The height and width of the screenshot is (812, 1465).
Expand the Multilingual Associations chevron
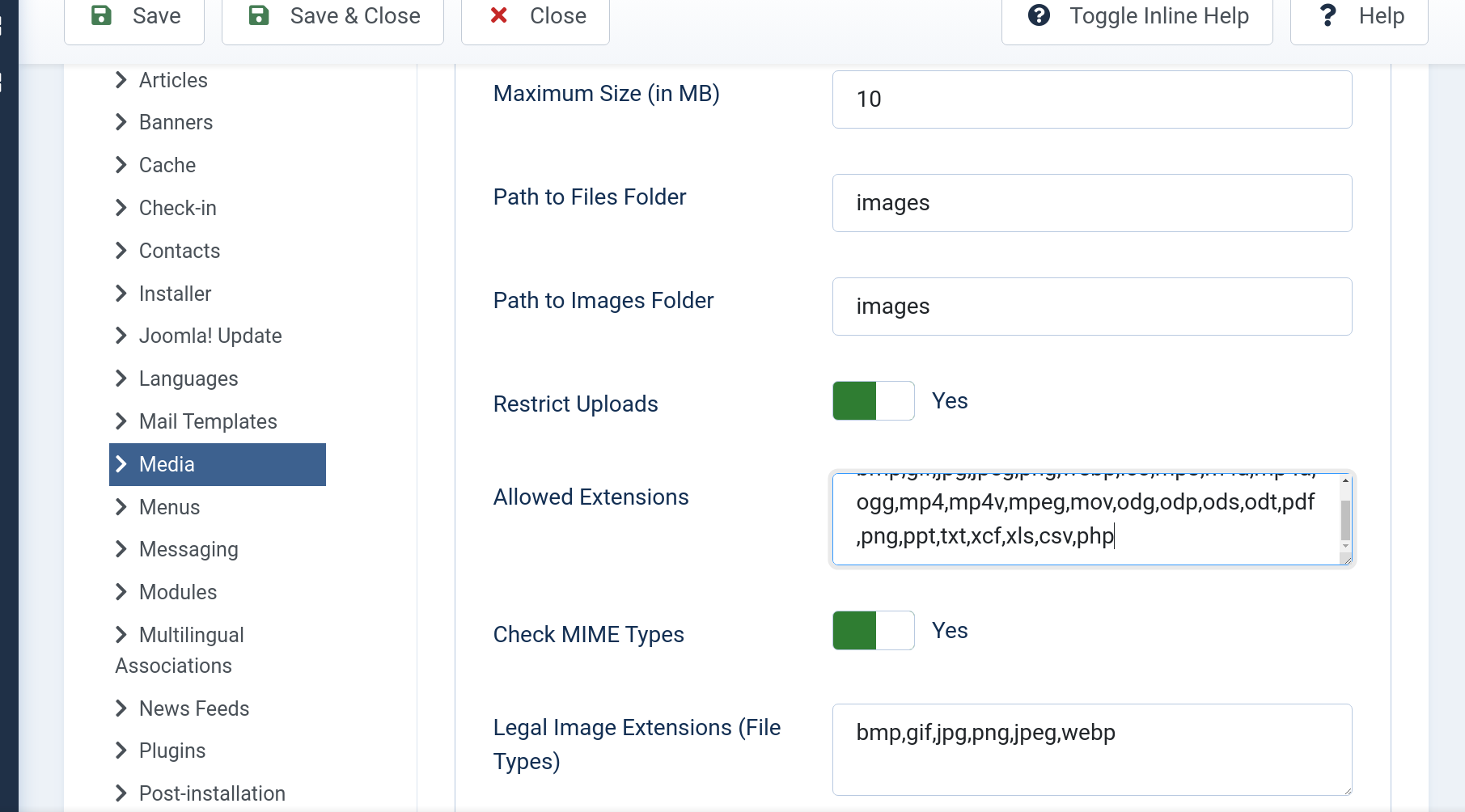(121, 635)
